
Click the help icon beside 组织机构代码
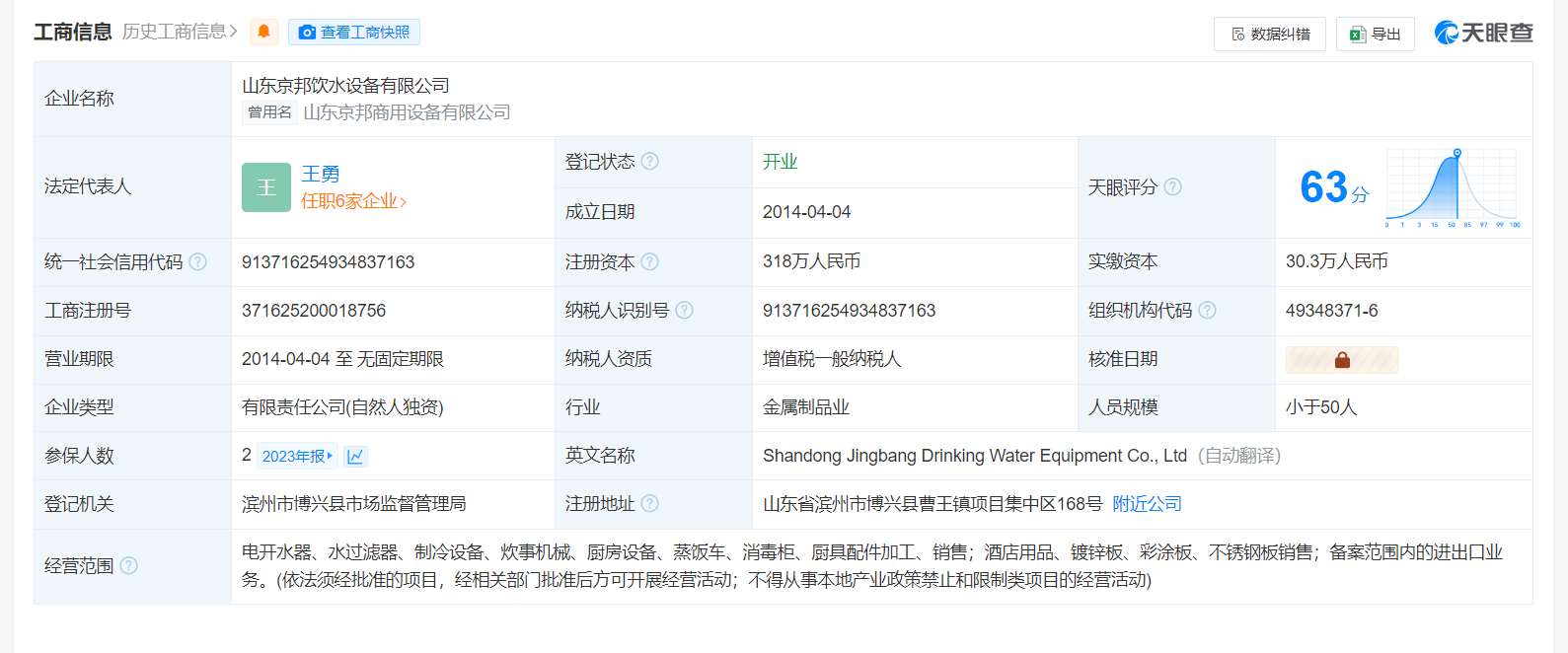[1207, 310]
